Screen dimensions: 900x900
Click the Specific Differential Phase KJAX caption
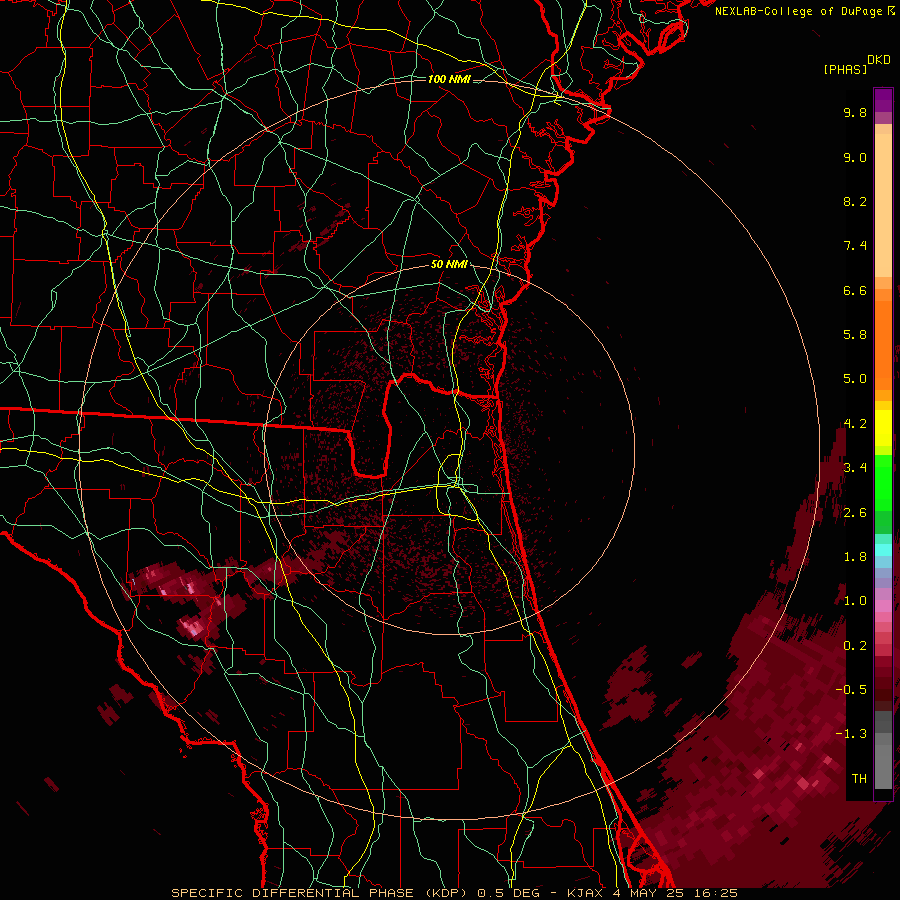click(455, 893)
